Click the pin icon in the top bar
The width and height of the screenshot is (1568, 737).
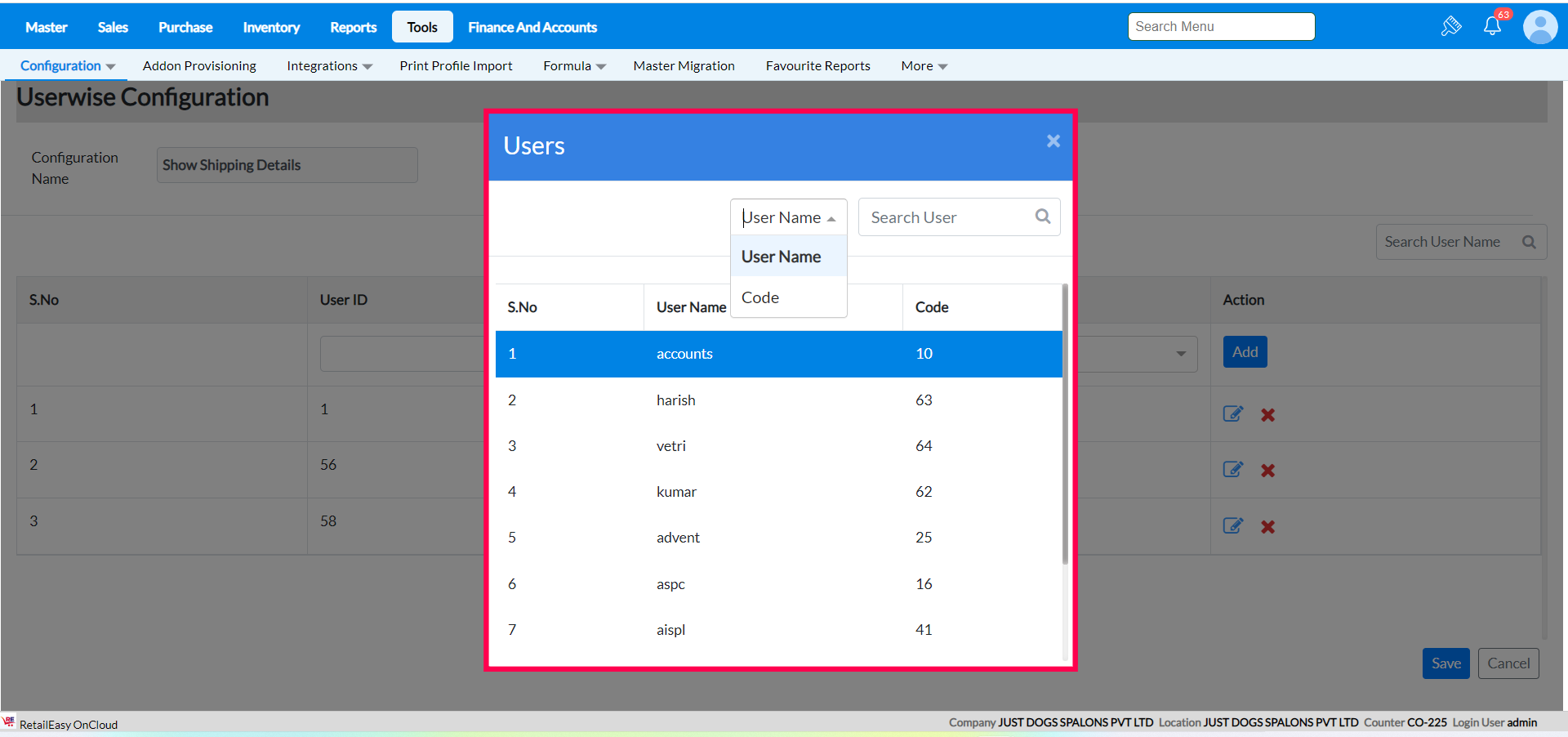click(x=1451, y=26)
